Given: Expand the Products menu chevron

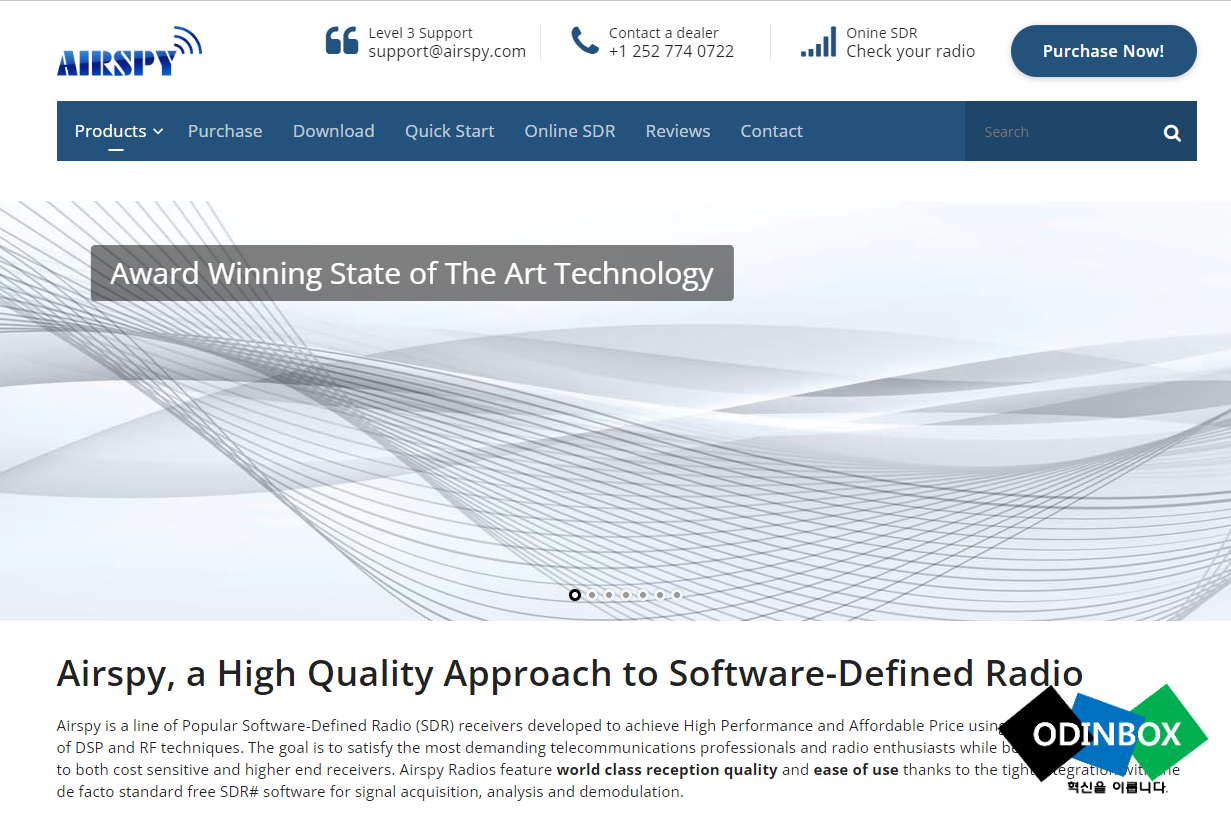Looking at the screenshot, I should coord(158,132).
